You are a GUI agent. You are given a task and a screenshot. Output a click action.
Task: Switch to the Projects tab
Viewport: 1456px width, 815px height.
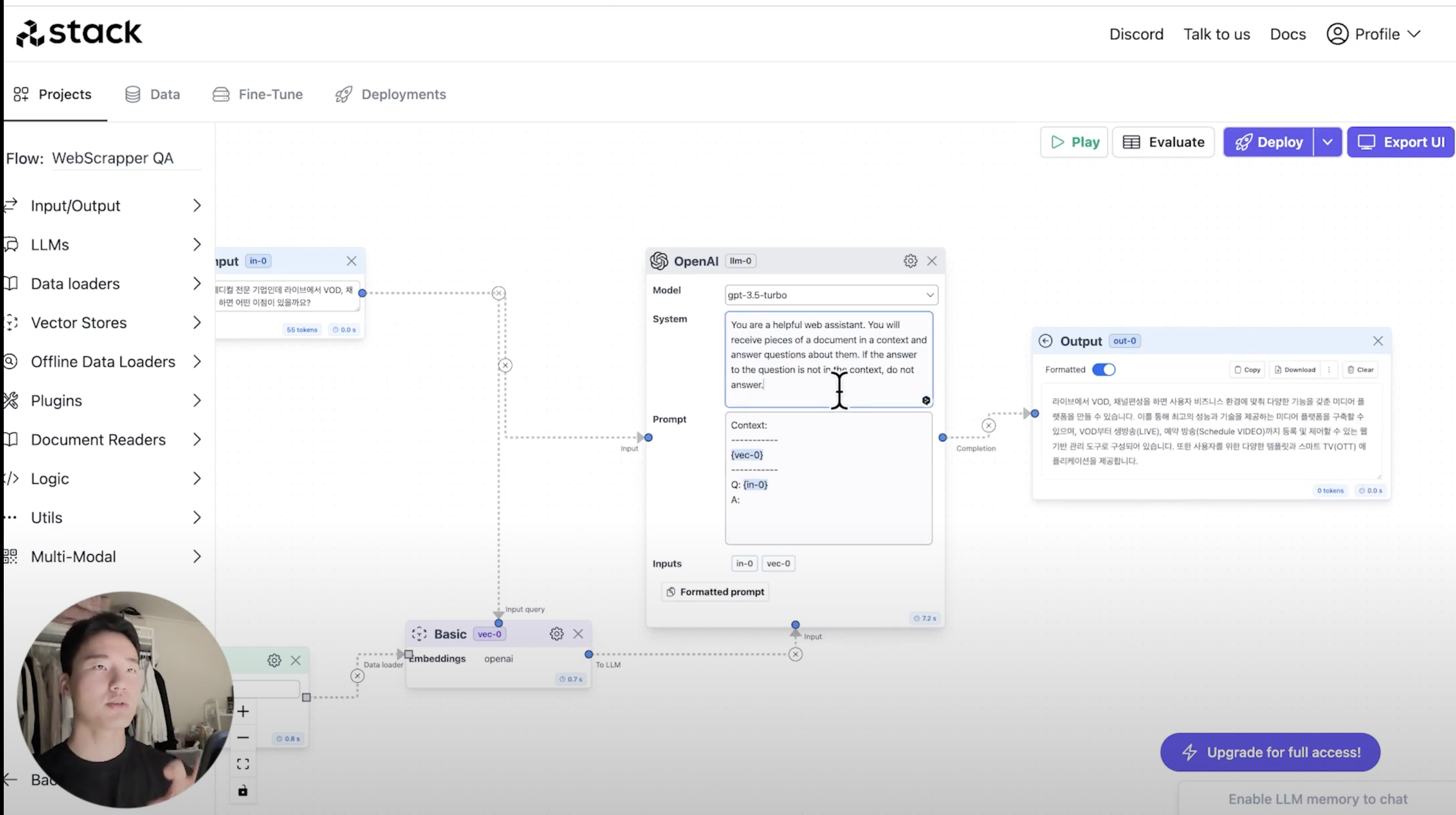52,94
